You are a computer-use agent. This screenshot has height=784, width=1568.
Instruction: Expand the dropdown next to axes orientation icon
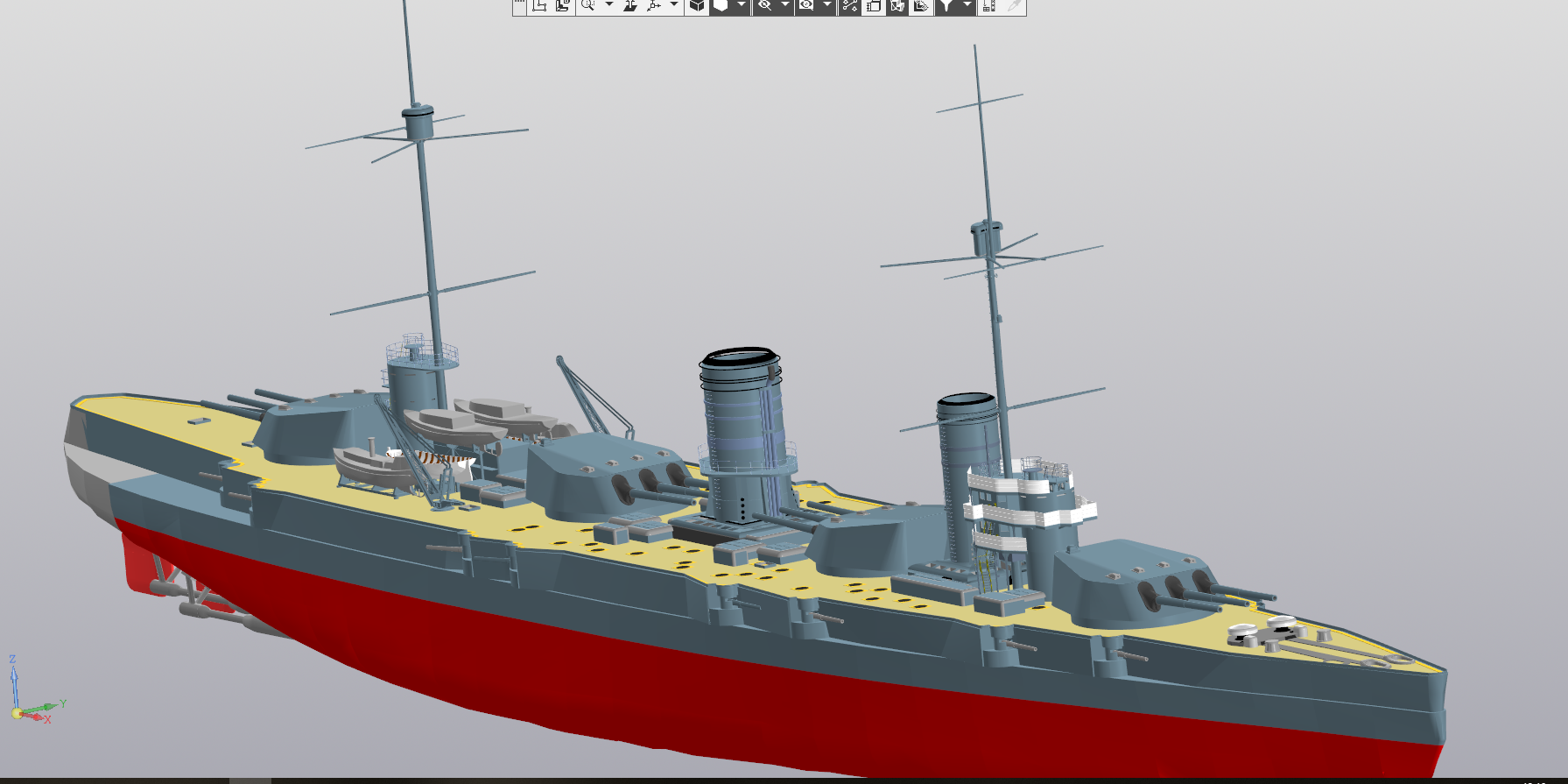pos(673,5)
